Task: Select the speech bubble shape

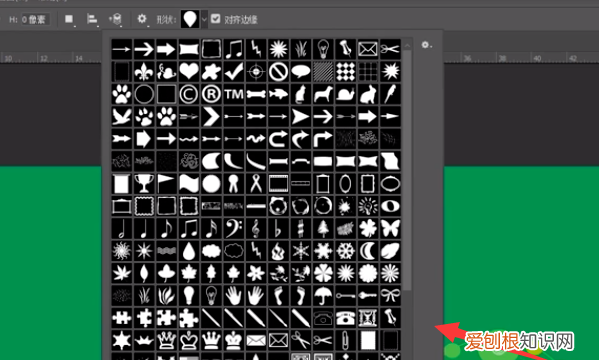Action: [301, 71]
